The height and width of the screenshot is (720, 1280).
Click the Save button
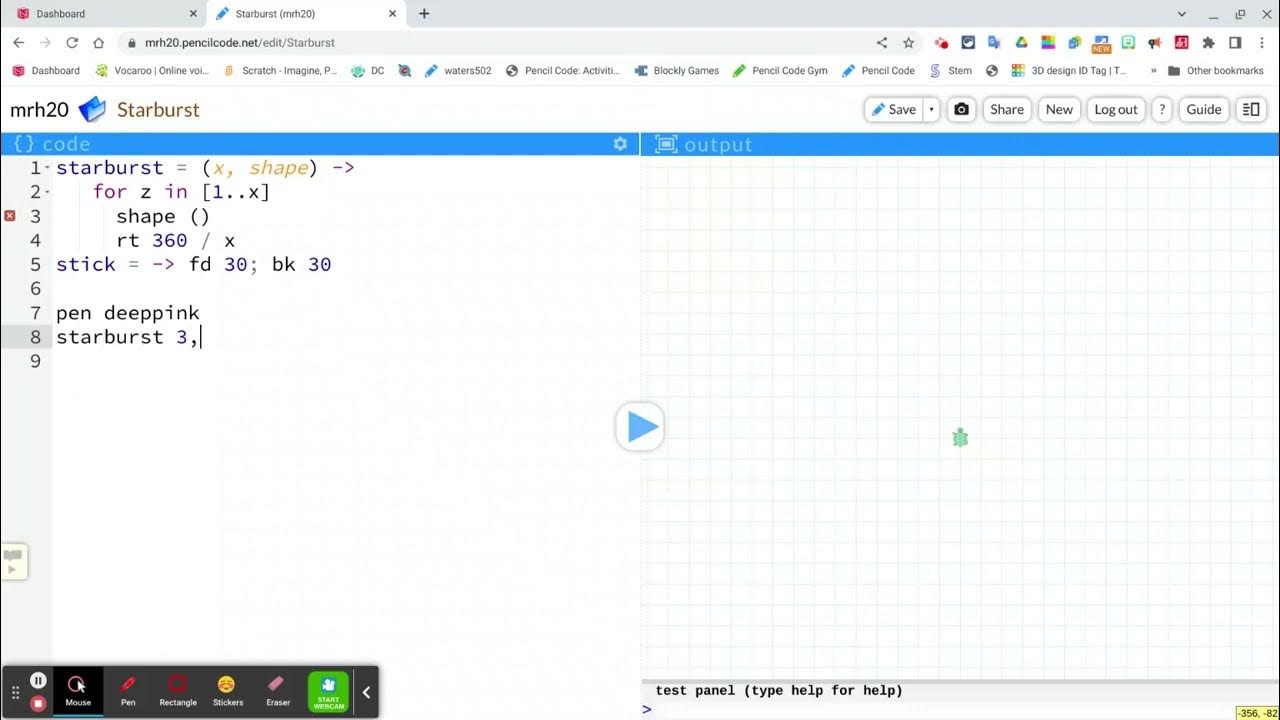[x=894, y=109]
